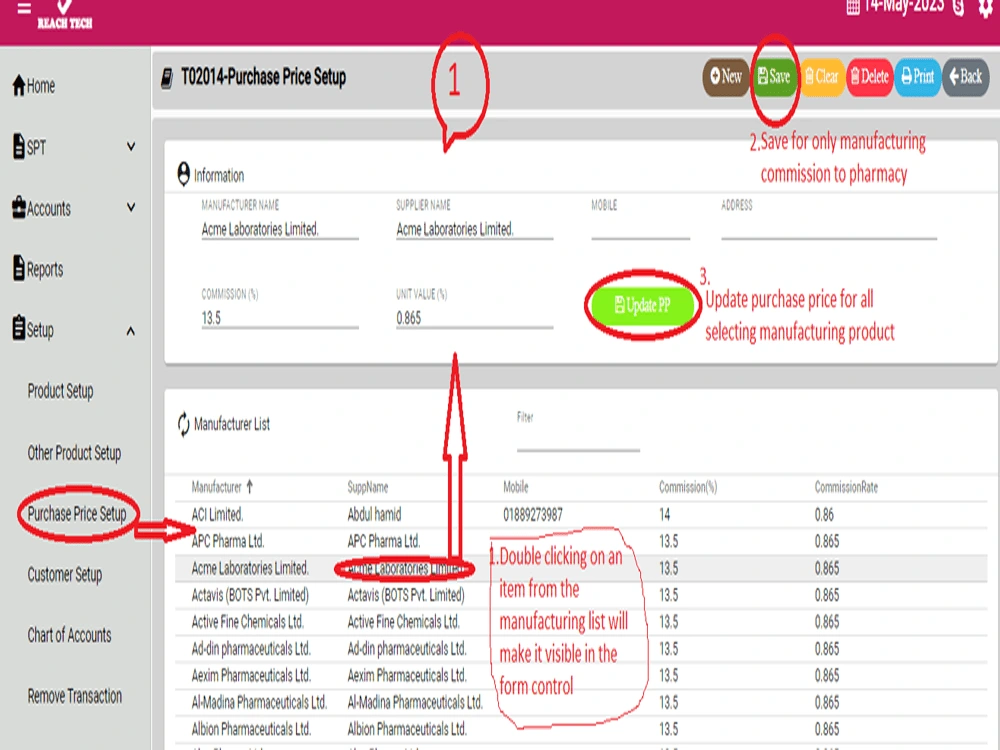Click the green Save button

pyautogui.click(x=774, y=77)
